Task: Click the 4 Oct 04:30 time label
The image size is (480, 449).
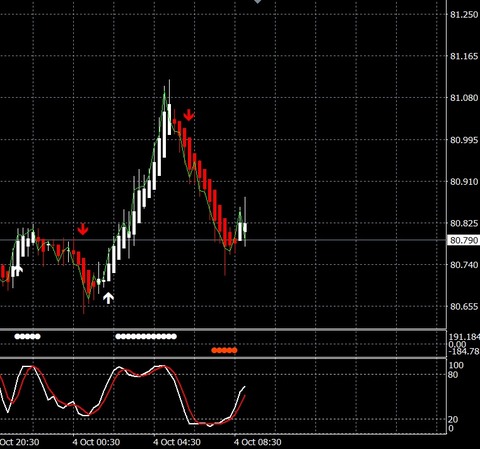Action: click(177, 442)
